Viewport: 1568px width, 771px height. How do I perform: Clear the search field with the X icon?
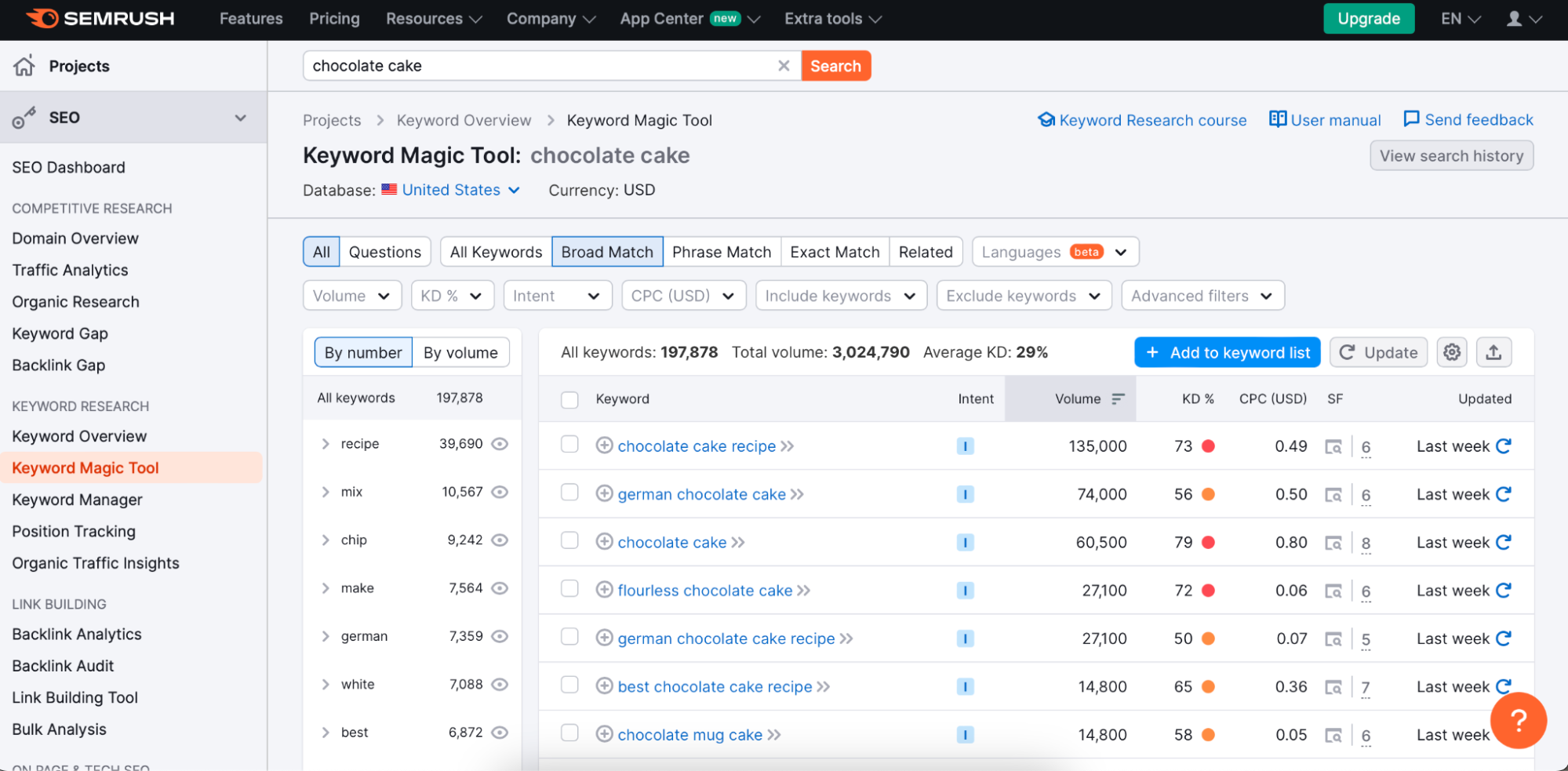(x=783, y=66)
